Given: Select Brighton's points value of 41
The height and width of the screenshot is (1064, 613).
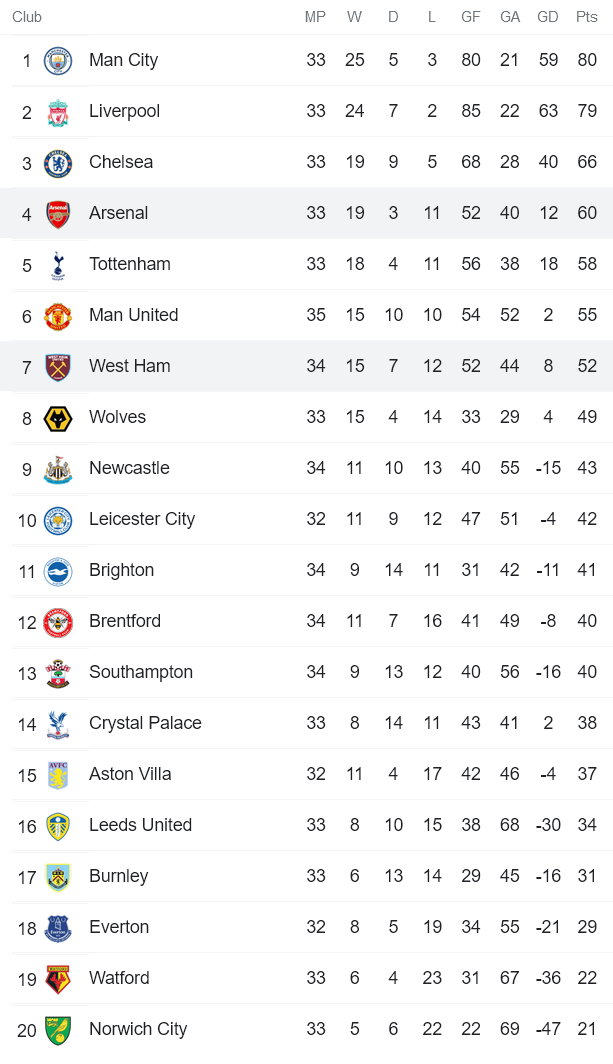Looking at the screenshot, I should pyautogui.click(x=587, y=570).
